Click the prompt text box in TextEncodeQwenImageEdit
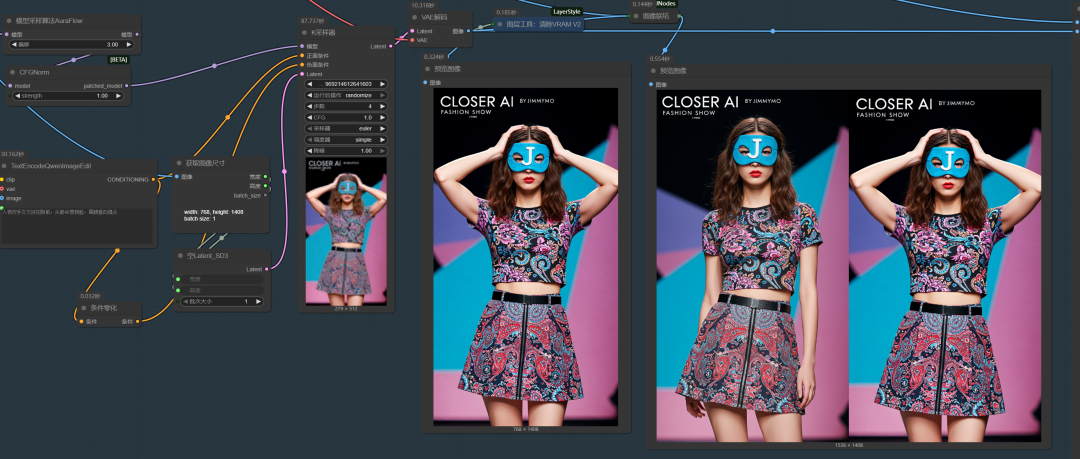Screen dimensions: 1080x459 [76, 225]
